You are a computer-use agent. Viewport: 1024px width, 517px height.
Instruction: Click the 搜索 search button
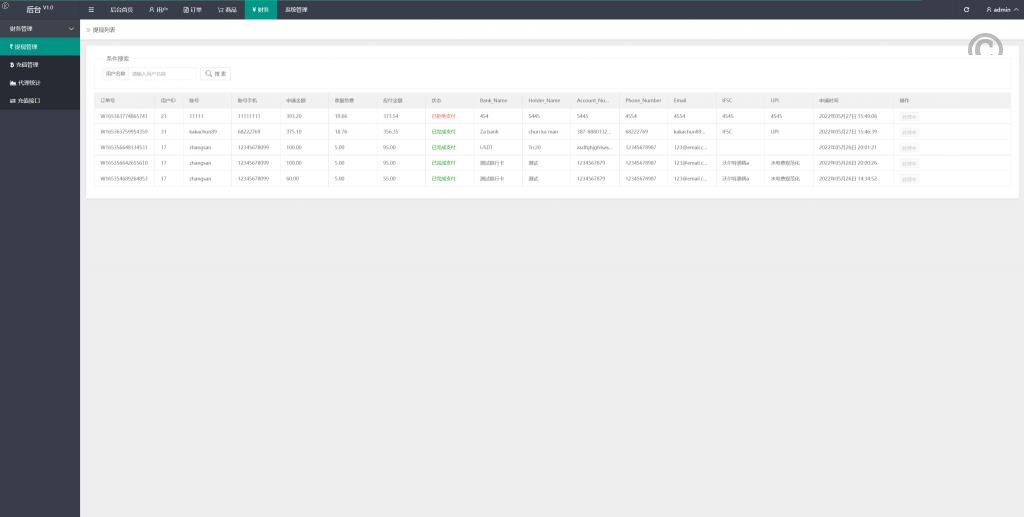(x=215, y=74)
